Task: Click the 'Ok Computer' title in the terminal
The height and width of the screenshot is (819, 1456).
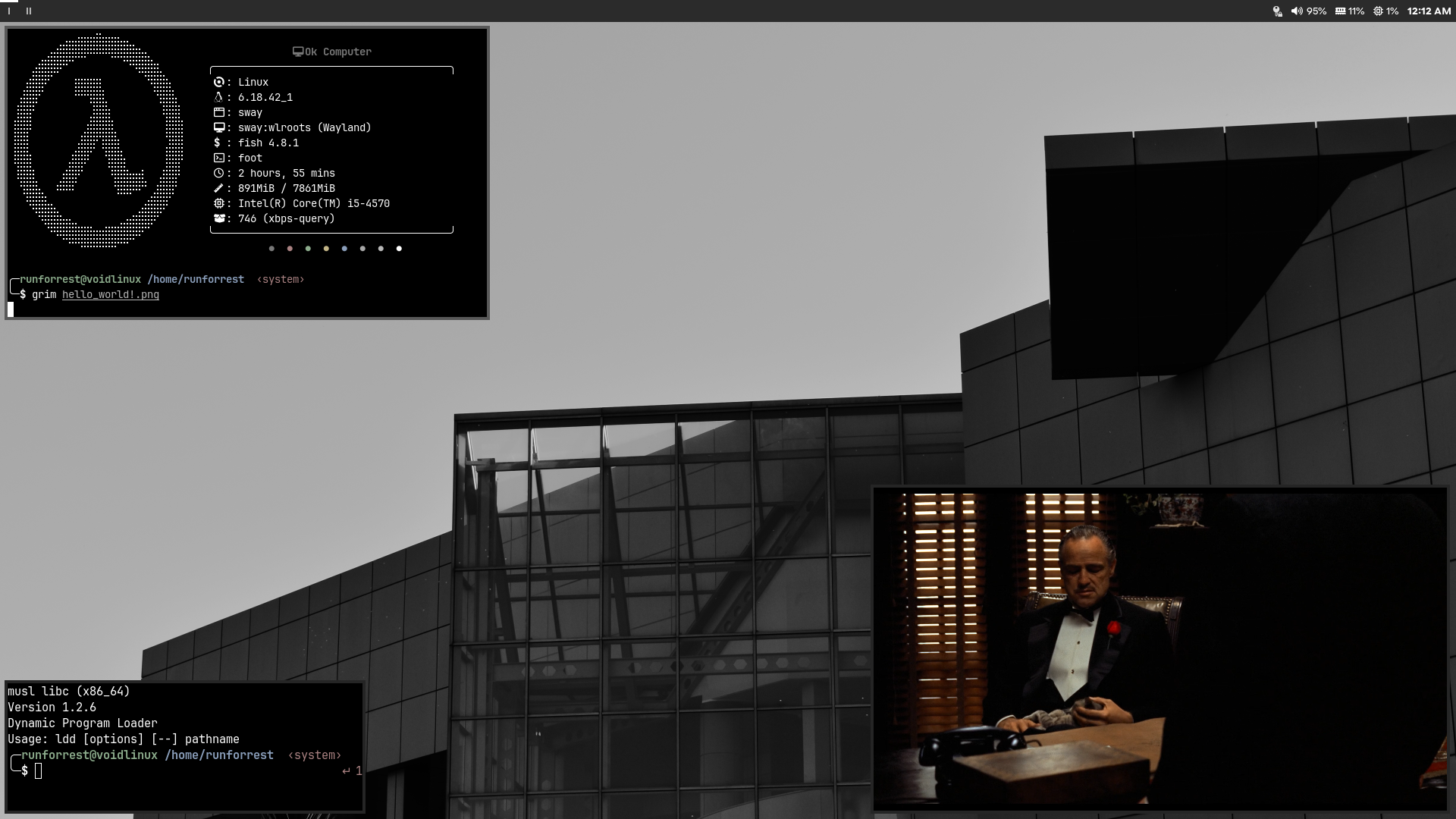Action: coord(338,52)
